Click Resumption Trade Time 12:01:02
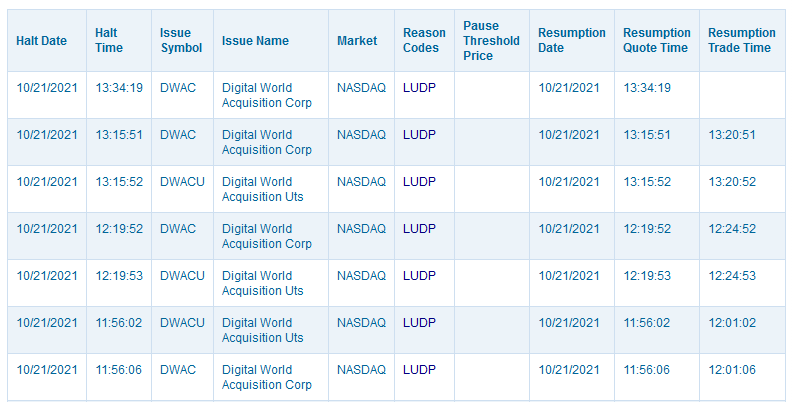This screenshot has height=402, width=793. [x=732, y=323]
